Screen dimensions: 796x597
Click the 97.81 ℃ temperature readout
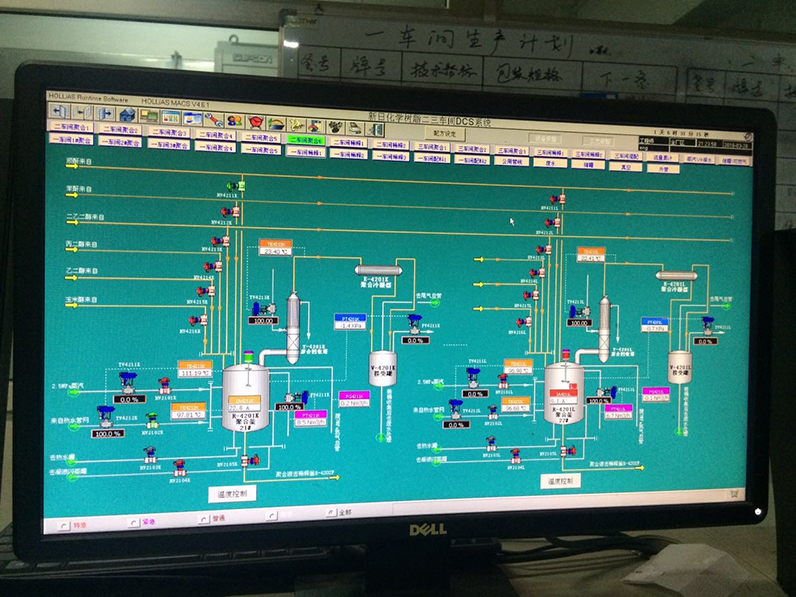(188, 415)
